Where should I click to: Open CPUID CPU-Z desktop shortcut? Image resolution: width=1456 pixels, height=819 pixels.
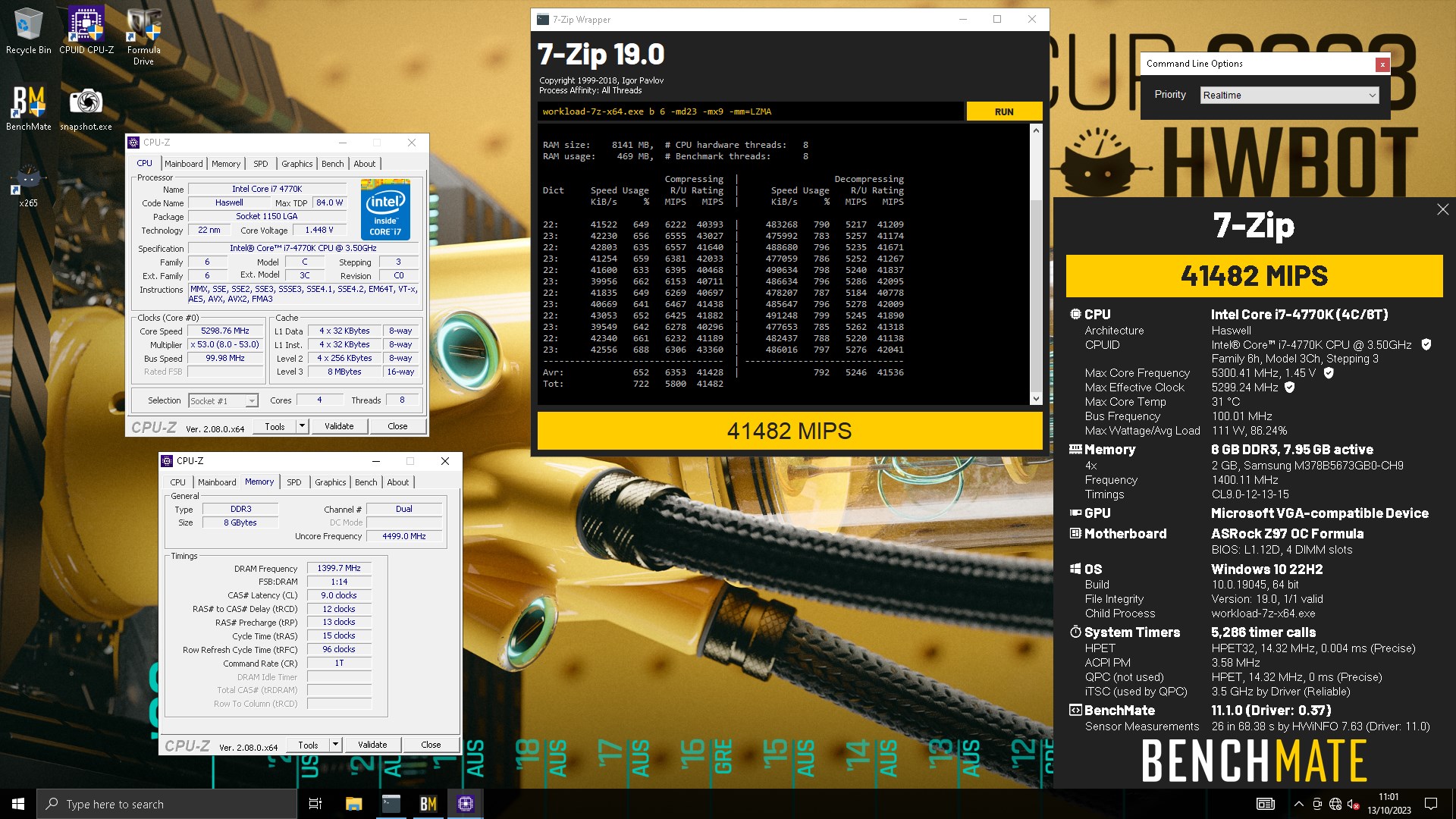pyautogui.click(x=86, y=30)
